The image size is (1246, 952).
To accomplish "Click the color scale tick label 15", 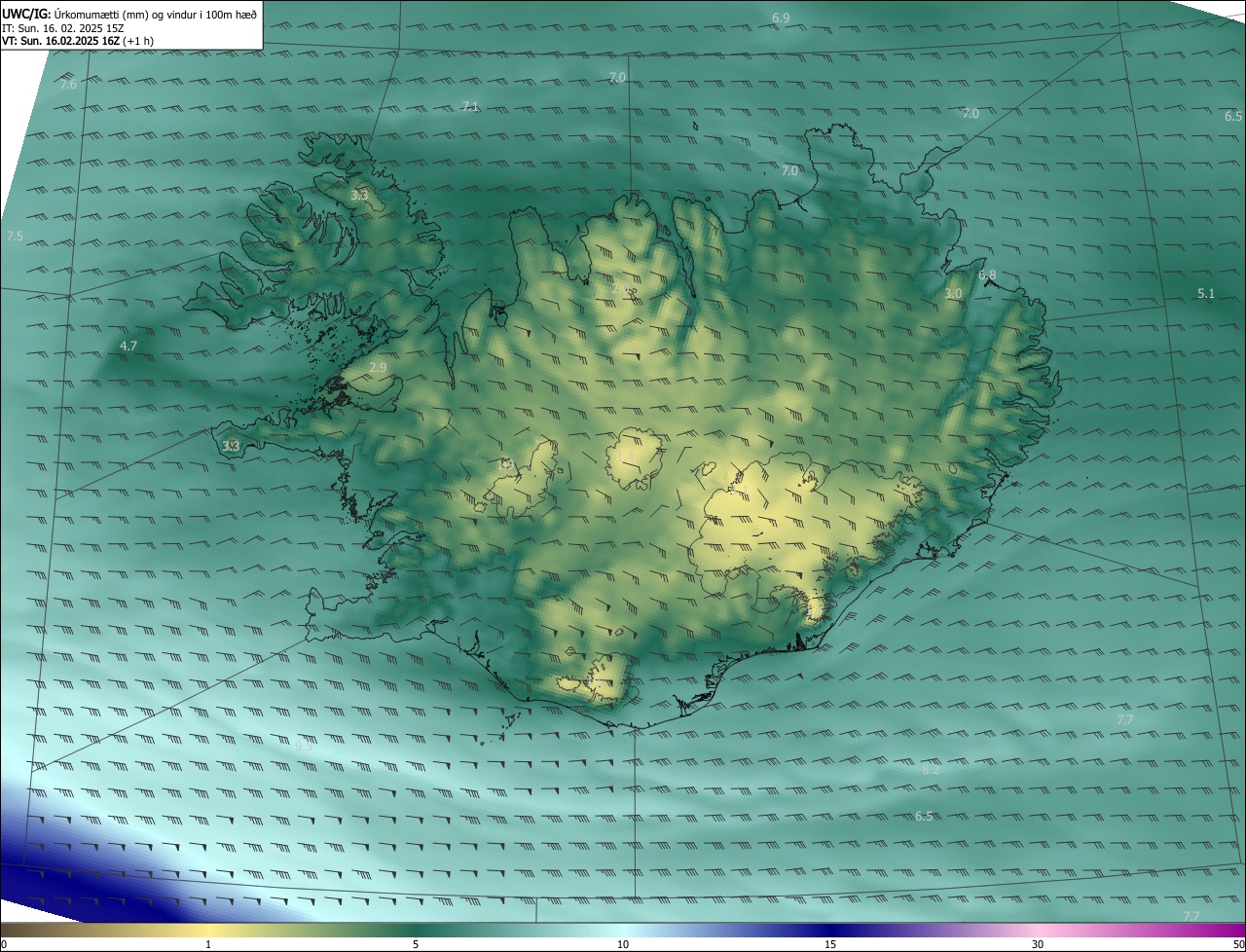I will [x=830, y=944].
